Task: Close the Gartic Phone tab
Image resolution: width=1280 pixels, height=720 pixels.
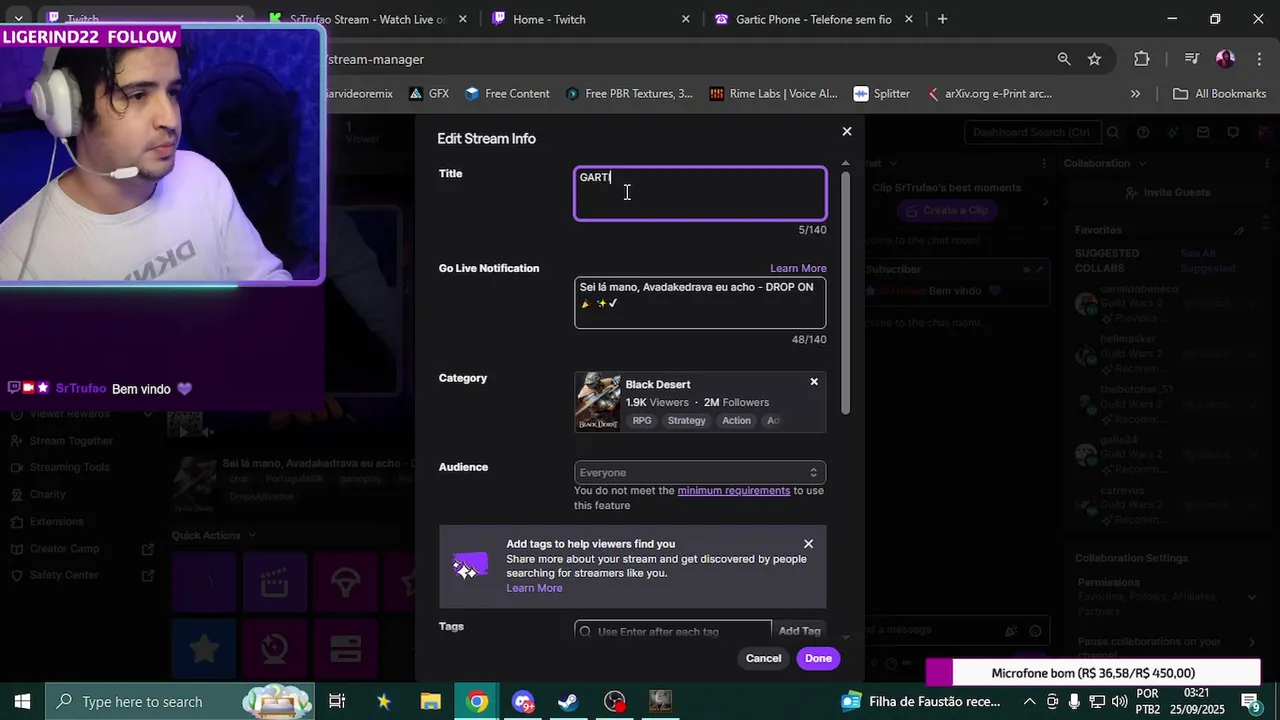Action: point(908,19)
